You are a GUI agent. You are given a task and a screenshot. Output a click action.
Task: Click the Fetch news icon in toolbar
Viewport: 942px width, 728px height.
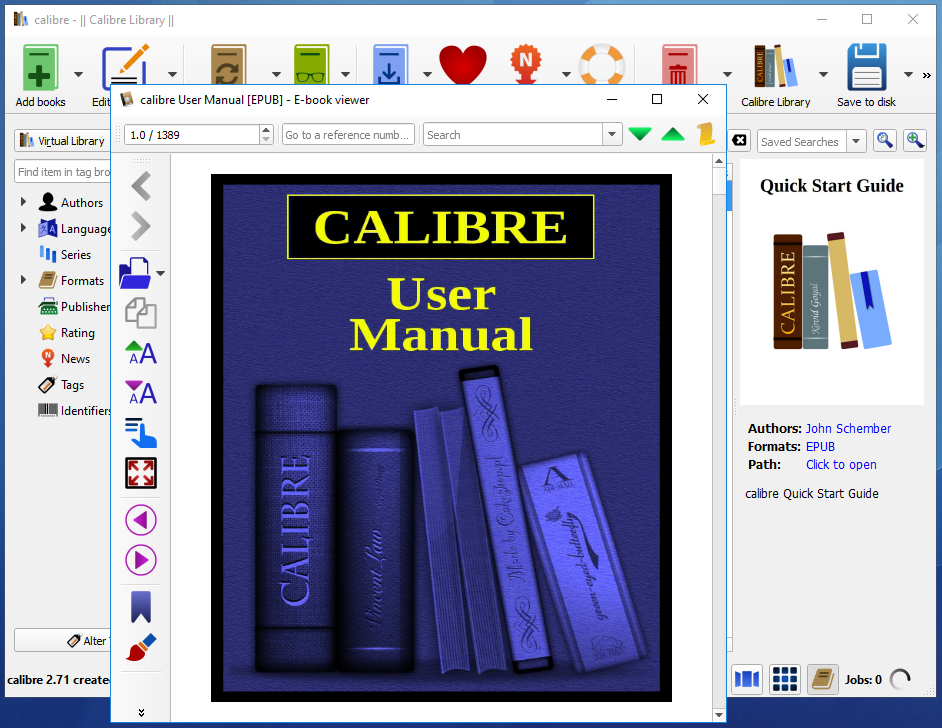coord(526,64)
